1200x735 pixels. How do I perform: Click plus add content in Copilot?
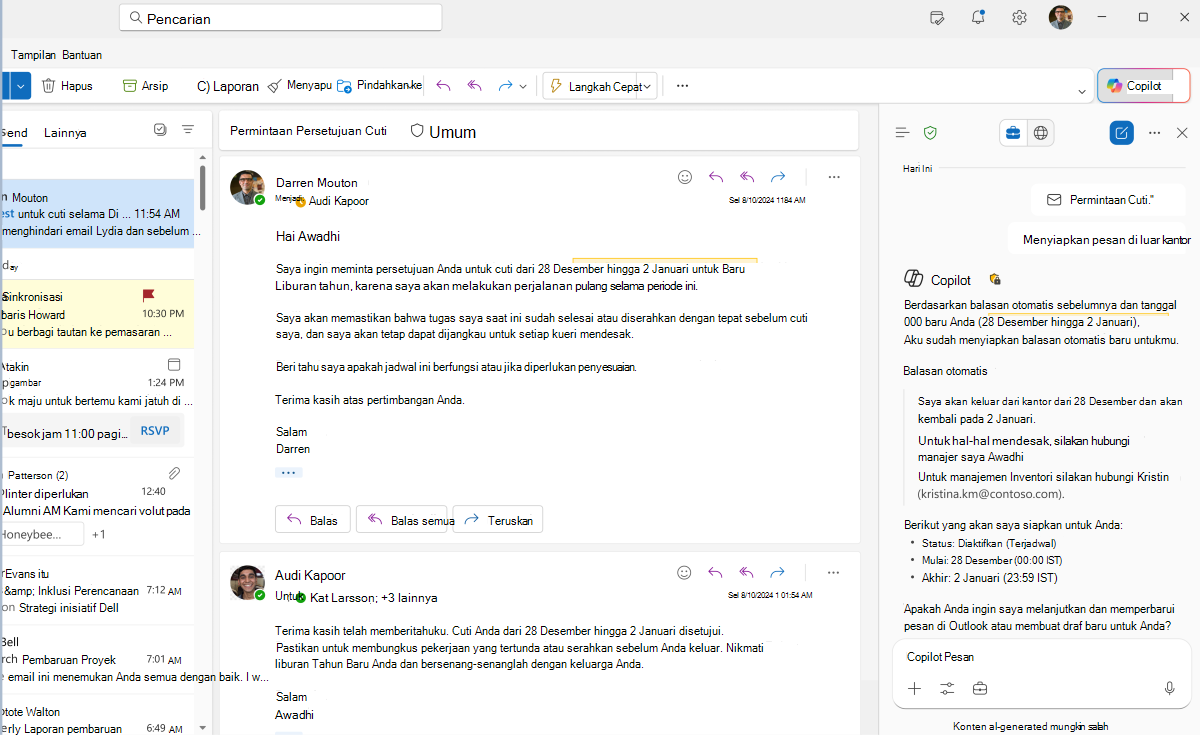pyautogui.click(x=914, y=688)
